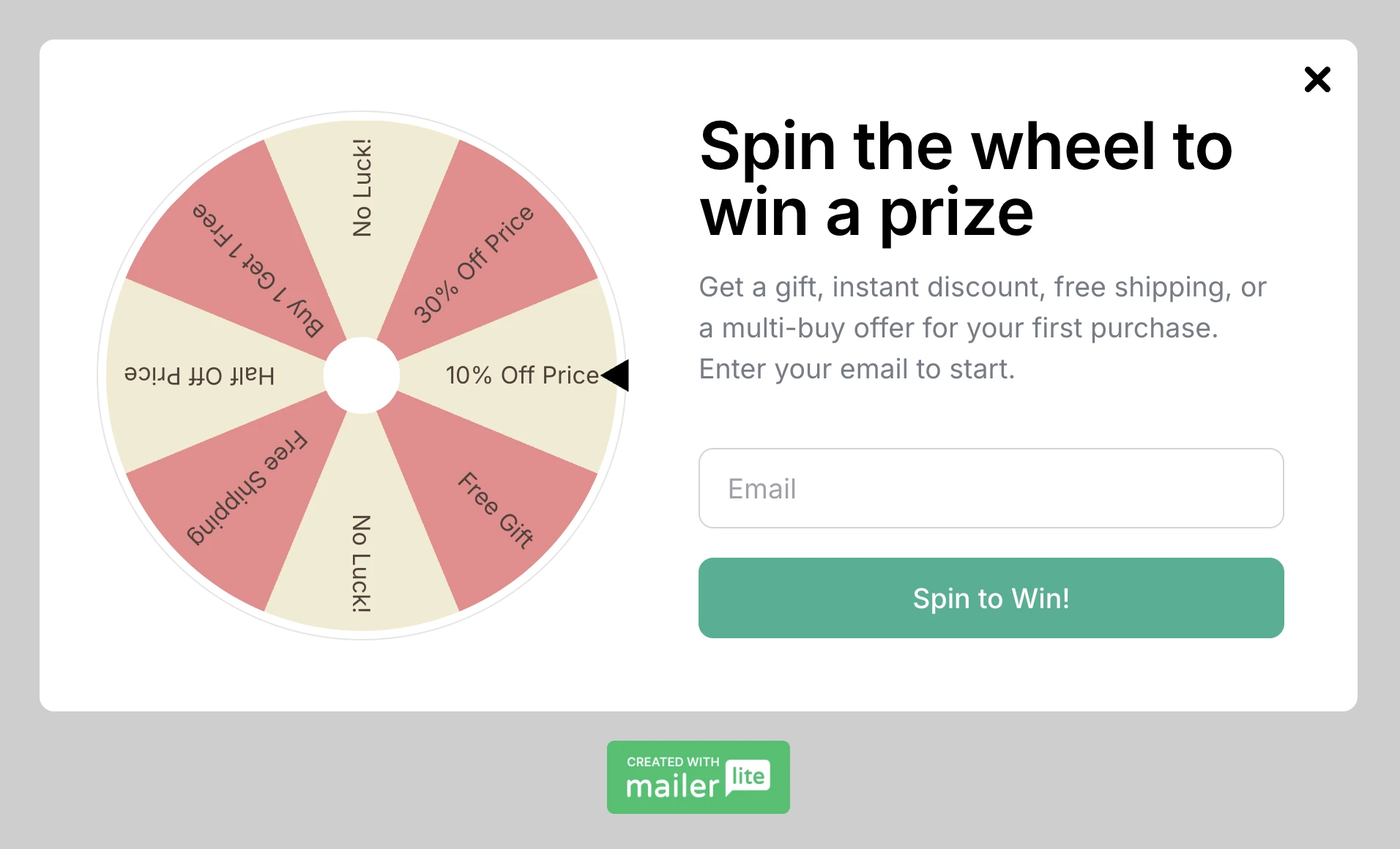Select the bottom No Luck! wheel segment
Image resolution: width=1400 pixels, height=849 pixels.
click(x=362, y=563)
